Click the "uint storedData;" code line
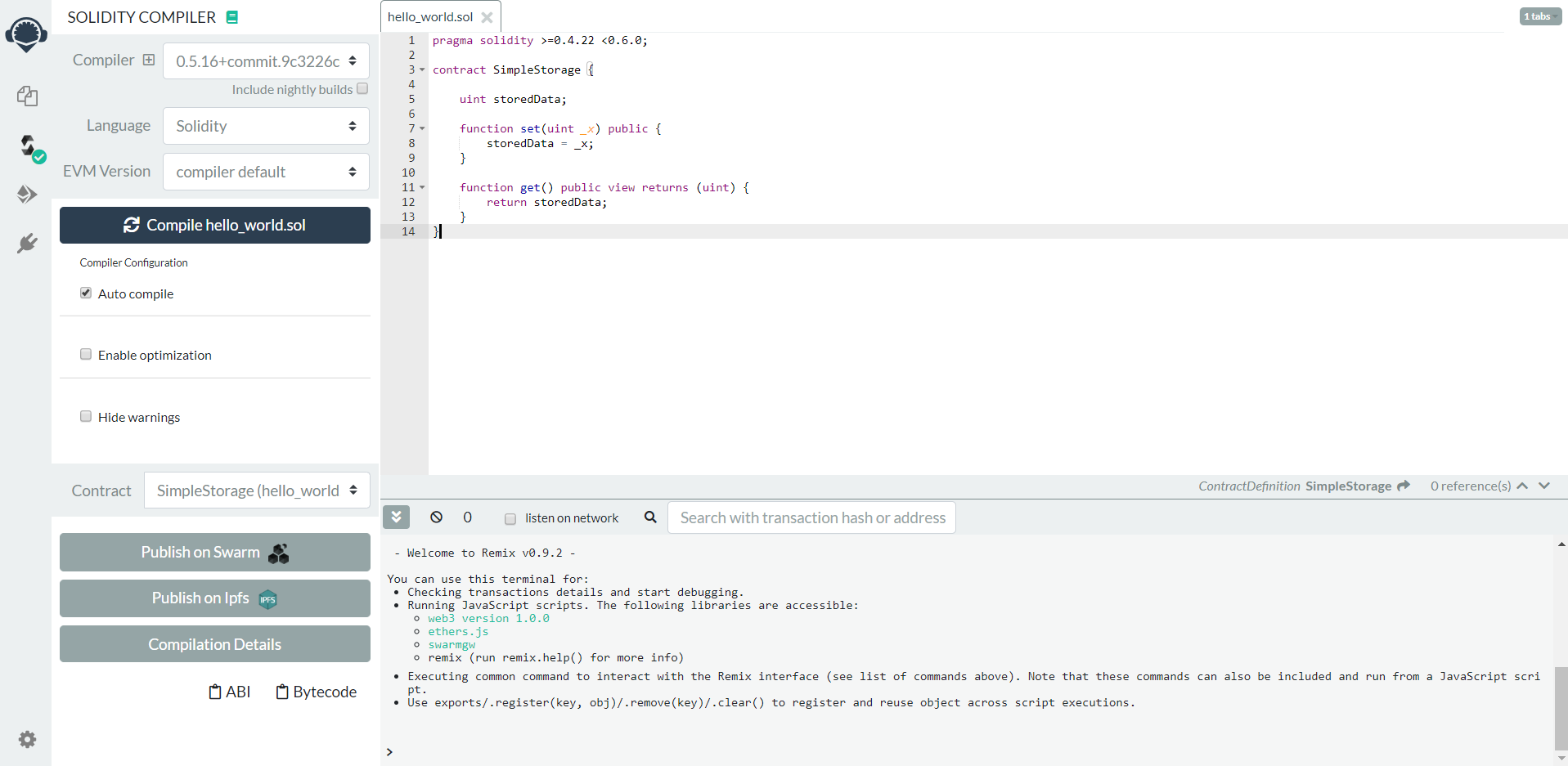The image size is (1568, 766). point(513,99)
